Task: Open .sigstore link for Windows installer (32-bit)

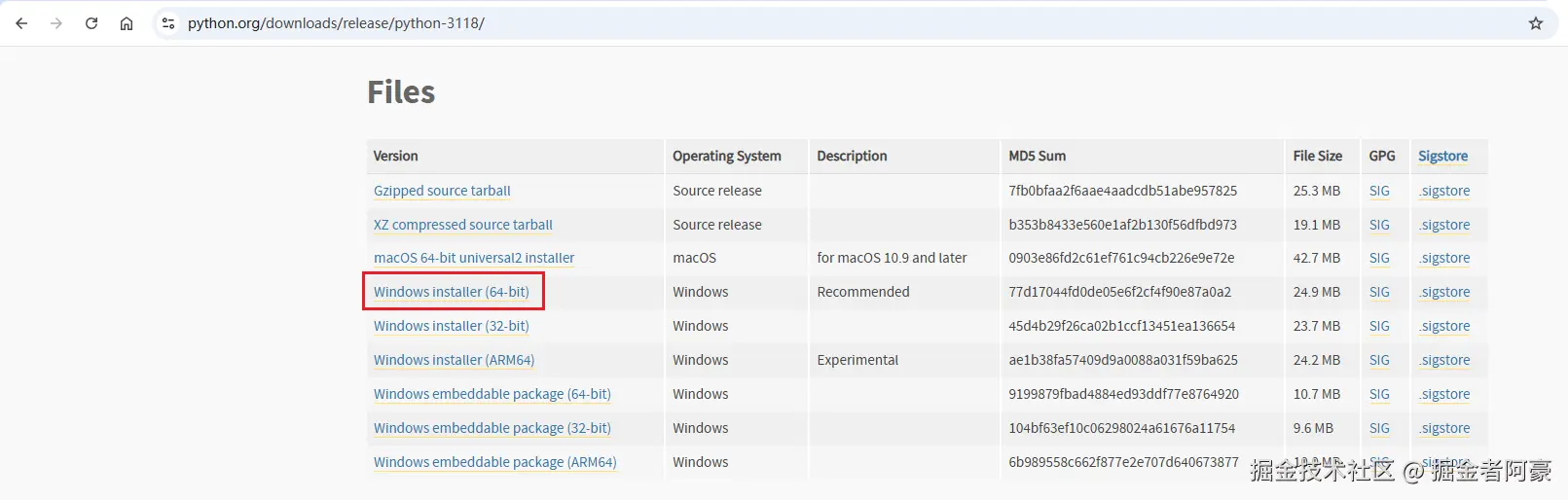Action: [x=1444, y=326]
